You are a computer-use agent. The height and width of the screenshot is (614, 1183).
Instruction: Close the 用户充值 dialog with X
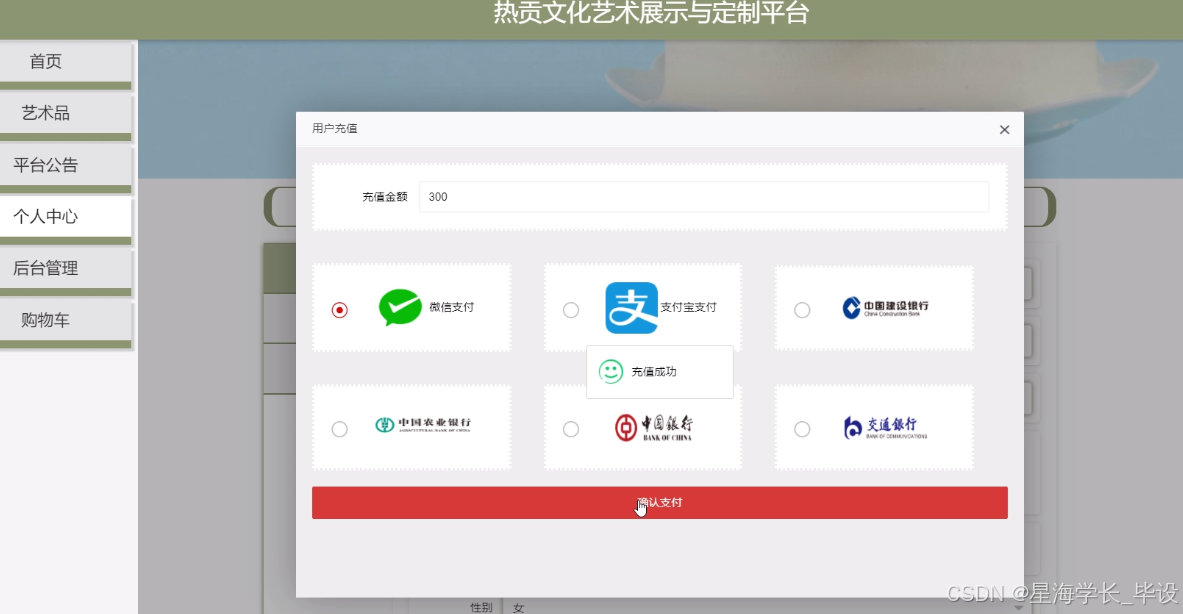point(1004,130)
